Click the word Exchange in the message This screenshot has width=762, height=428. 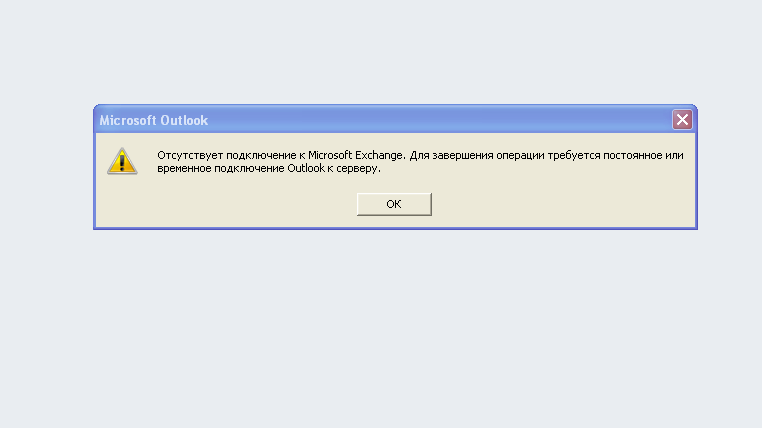coord(379,155)
